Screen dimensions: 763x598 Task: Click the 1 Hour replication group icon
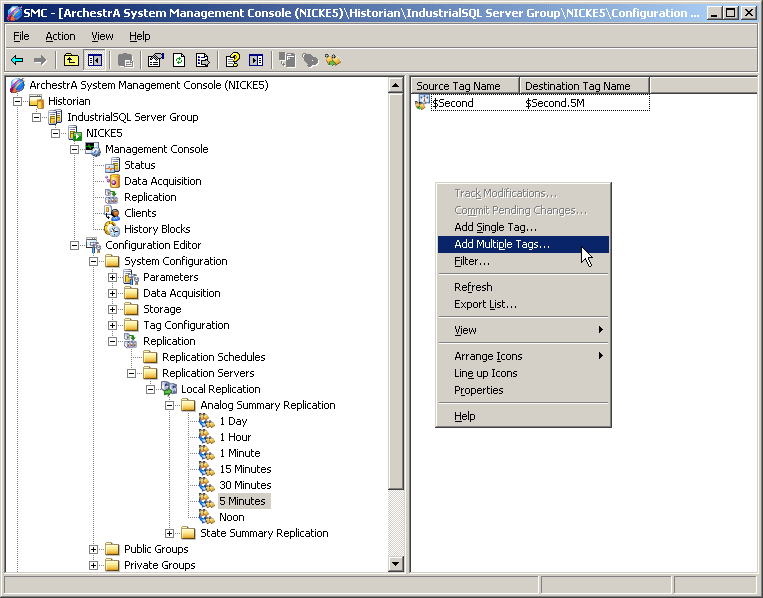pyautogui.click(x=207, y=437)
